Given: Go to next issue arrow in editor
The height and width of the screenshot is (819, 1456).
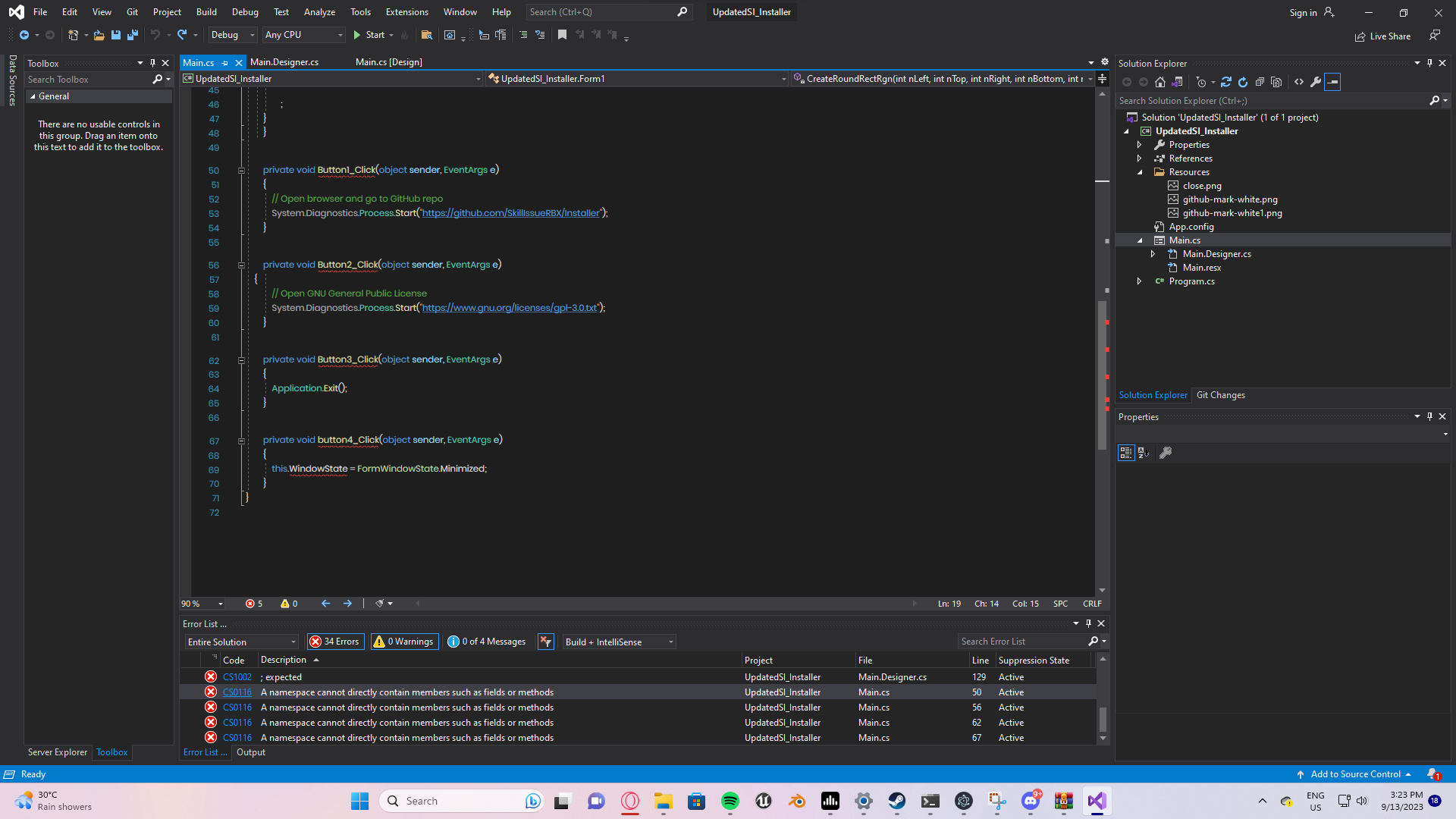Looking at the screenshot, I should [347, 604].
